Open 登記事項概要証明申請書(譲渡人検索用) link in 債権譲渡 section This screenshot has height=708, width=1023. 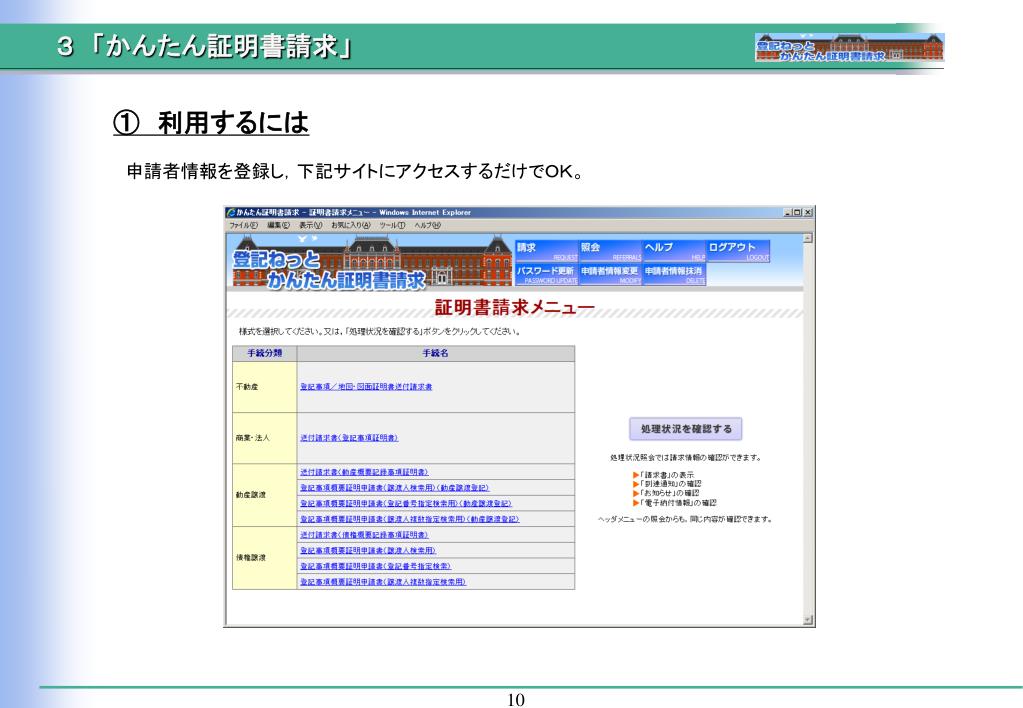click(368, 550)
